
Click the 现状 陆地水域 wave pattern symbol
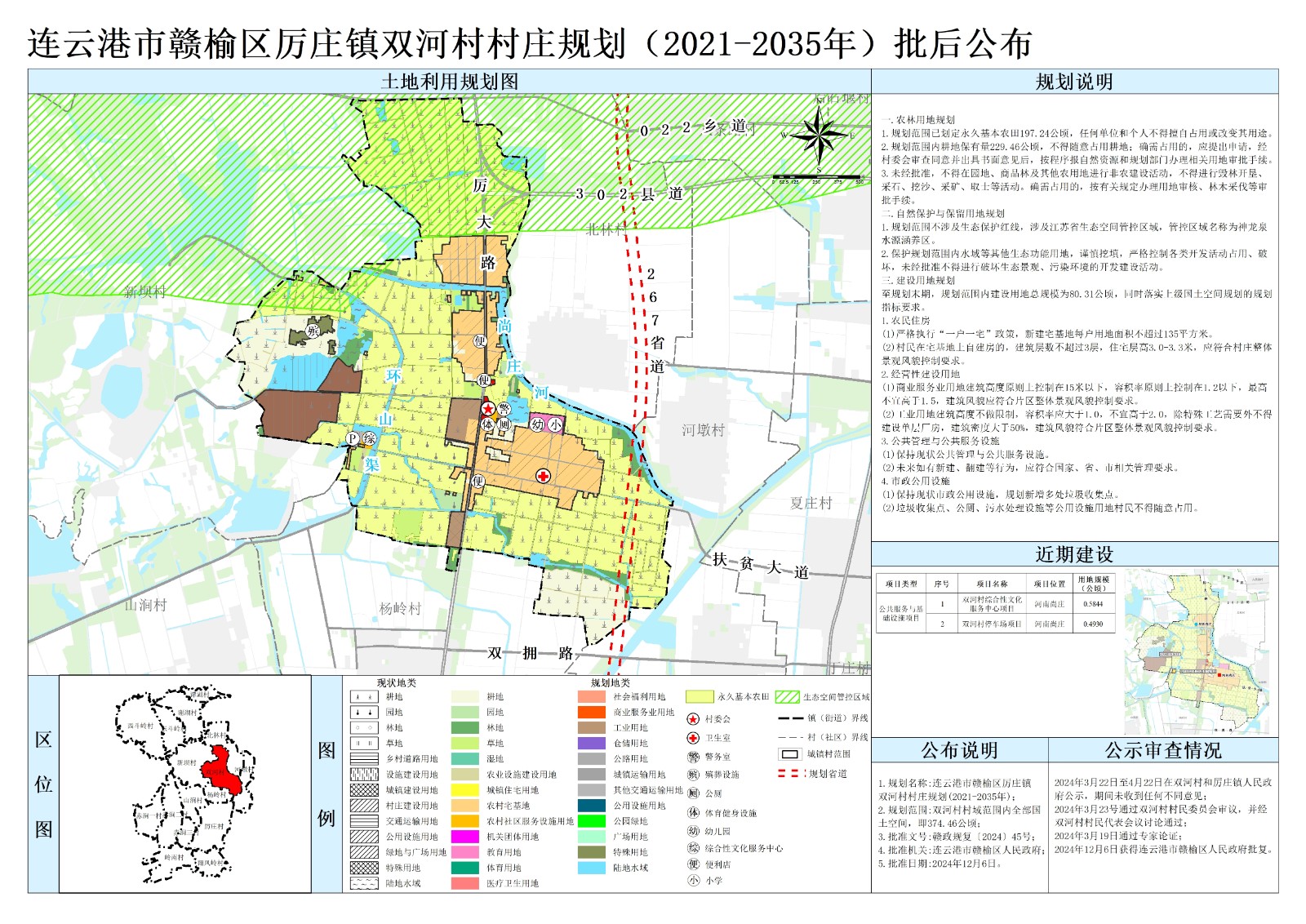364,883
